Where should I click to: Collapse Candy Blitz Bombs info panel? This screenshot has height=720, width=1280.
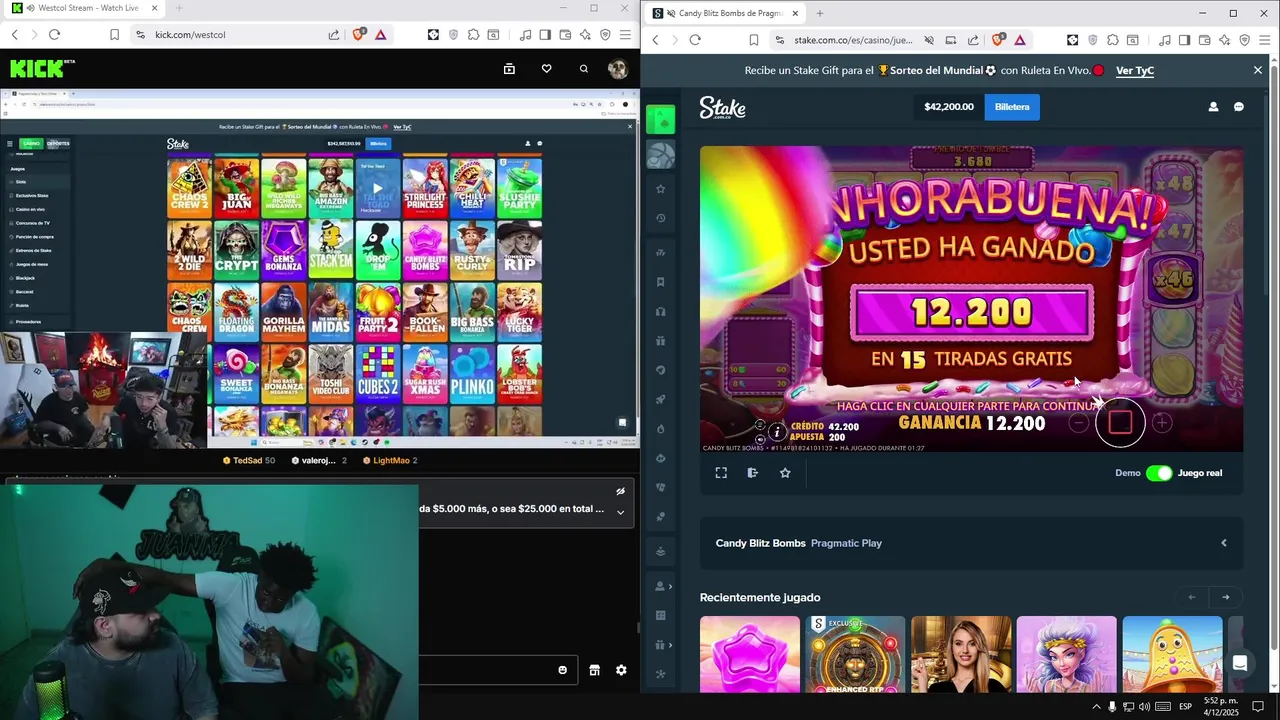(x=1224, y=543)
